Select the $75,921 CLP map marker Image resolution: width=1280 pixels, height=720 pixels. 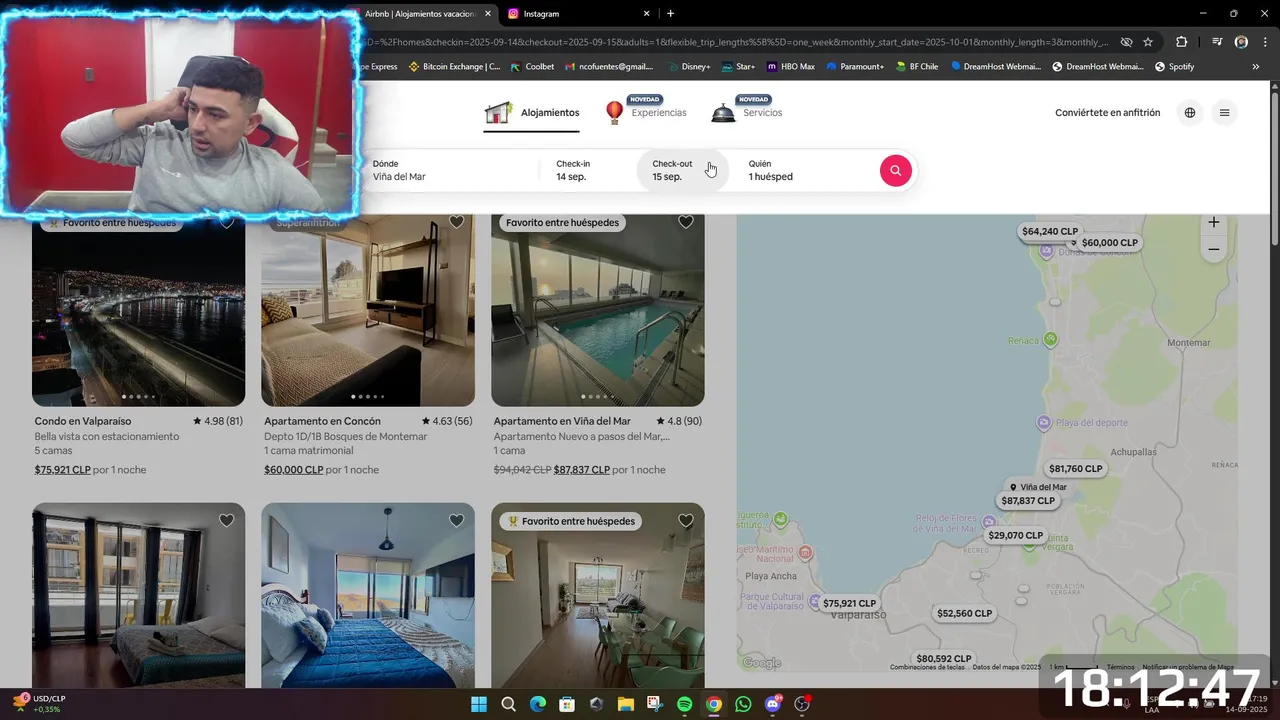[849, 604]
